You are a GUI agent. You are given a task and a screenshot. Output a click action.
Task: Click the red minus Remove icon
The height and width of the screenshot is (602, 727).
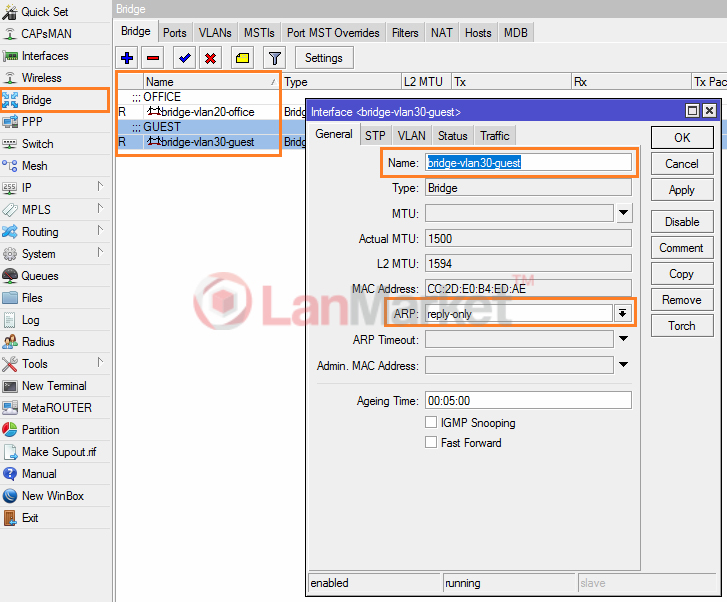click(x=153, y=58)
